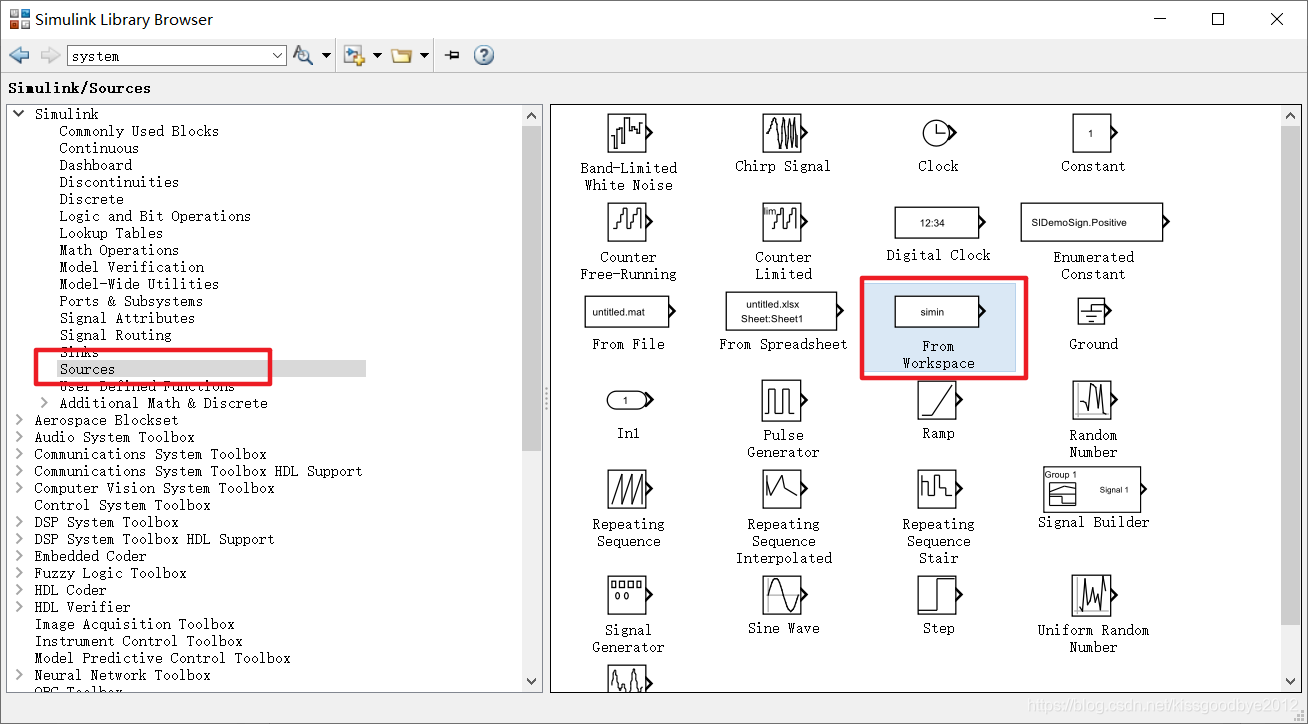Select the Chirp Signal block
The width and height of the screenshot is (1308, 724).
pos(783,133)
